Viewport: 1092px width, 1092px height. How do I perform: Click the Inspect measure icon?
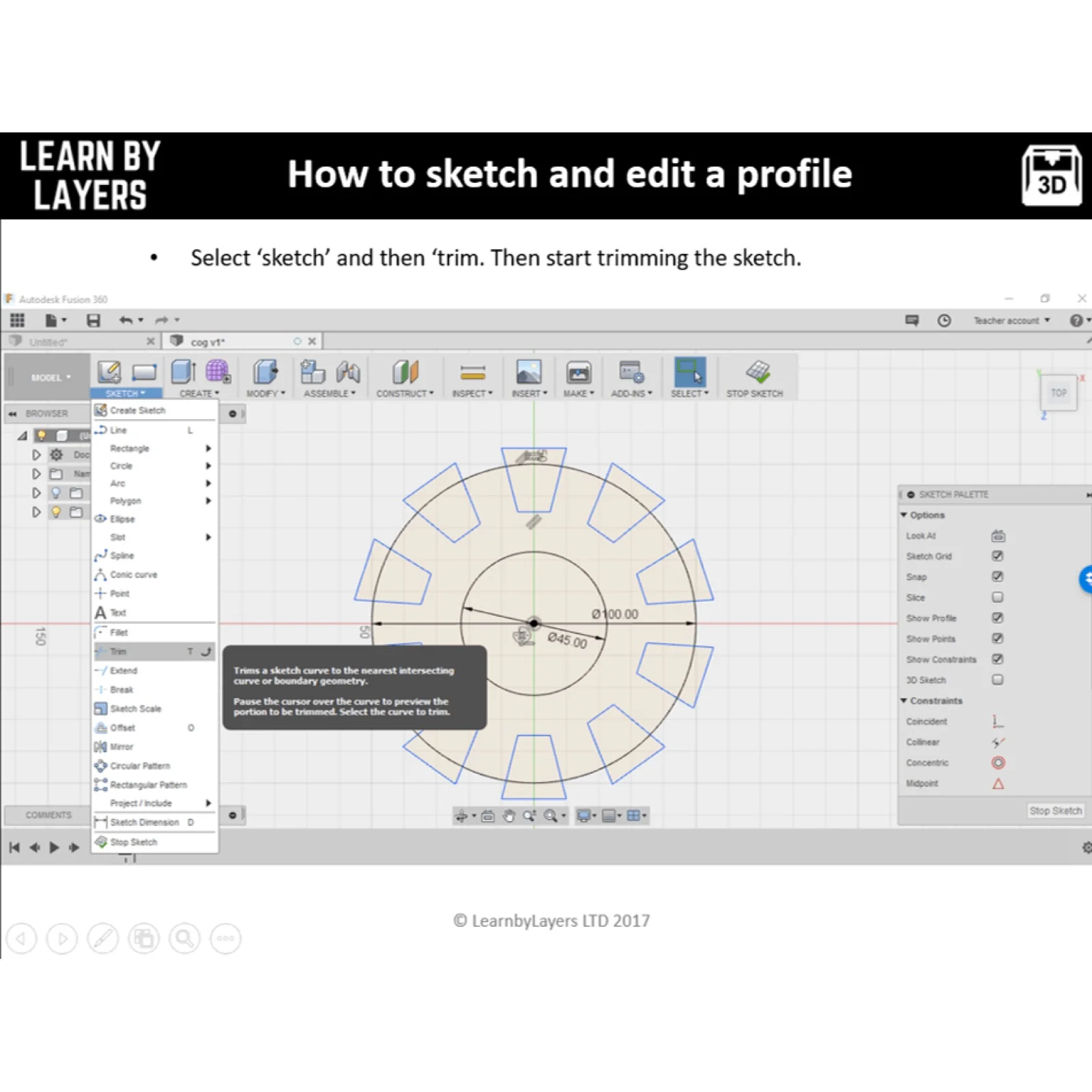coord(472,373)
